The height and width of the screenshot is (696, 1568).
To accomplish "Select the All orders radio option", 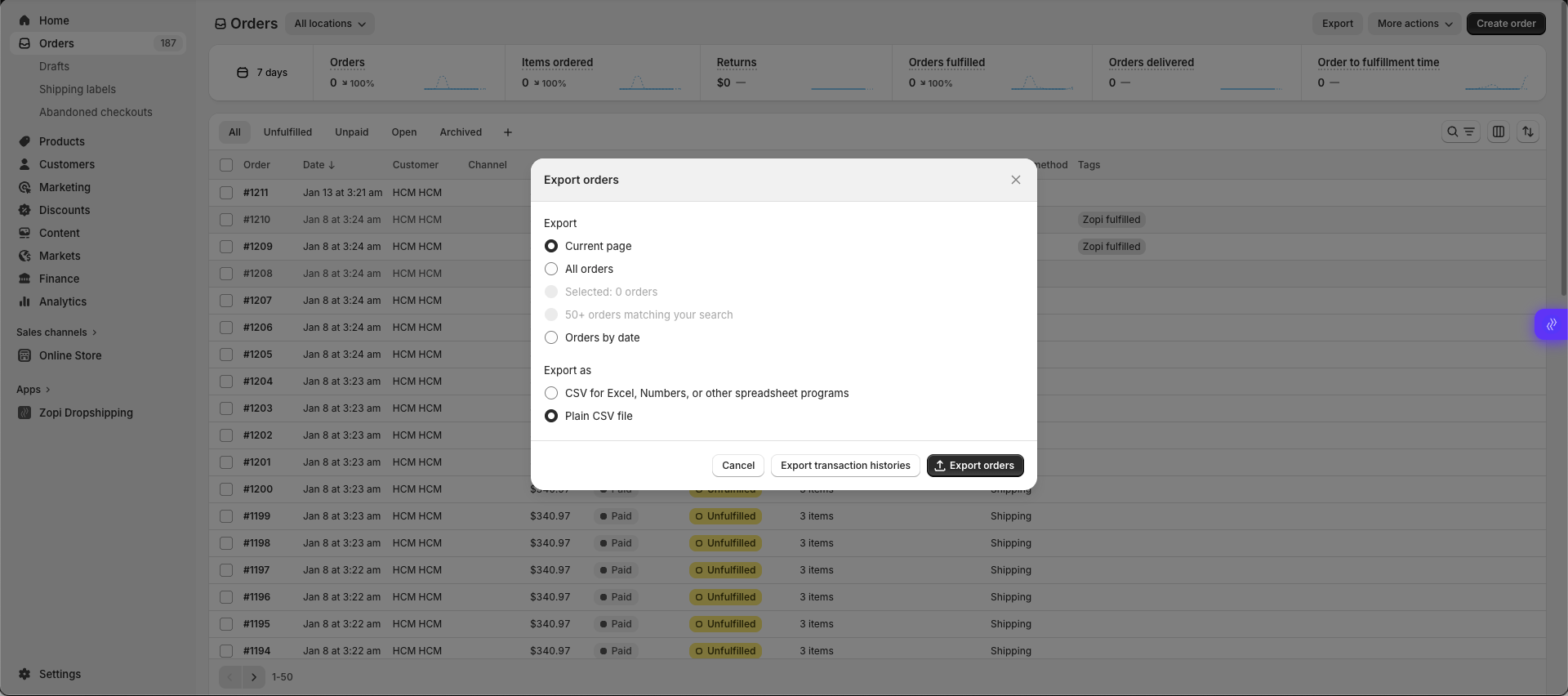I will click(x=551, y=269).
